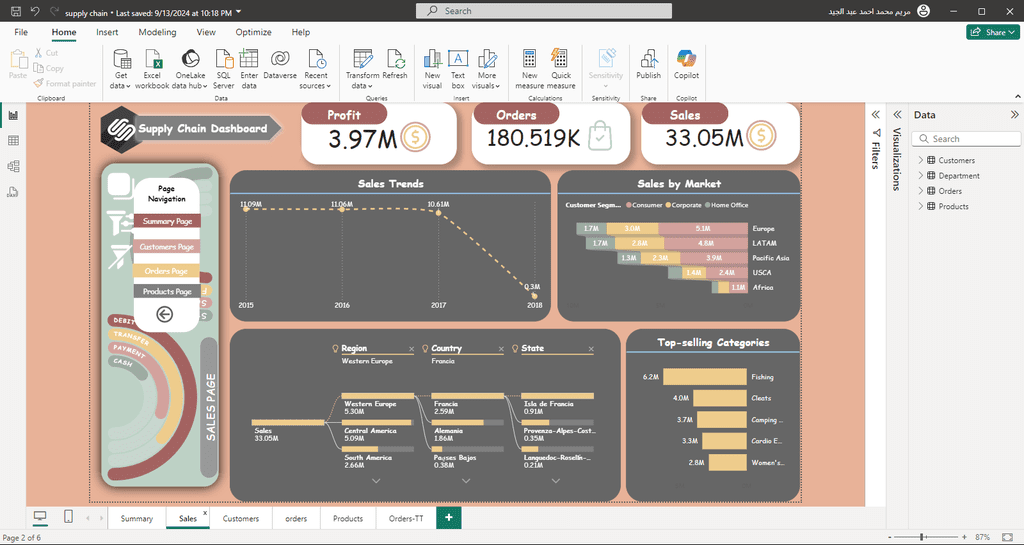Remove the Region level from decomposition tree
The height and width of the screenshot is (545, 1024).
pos(411,349)
